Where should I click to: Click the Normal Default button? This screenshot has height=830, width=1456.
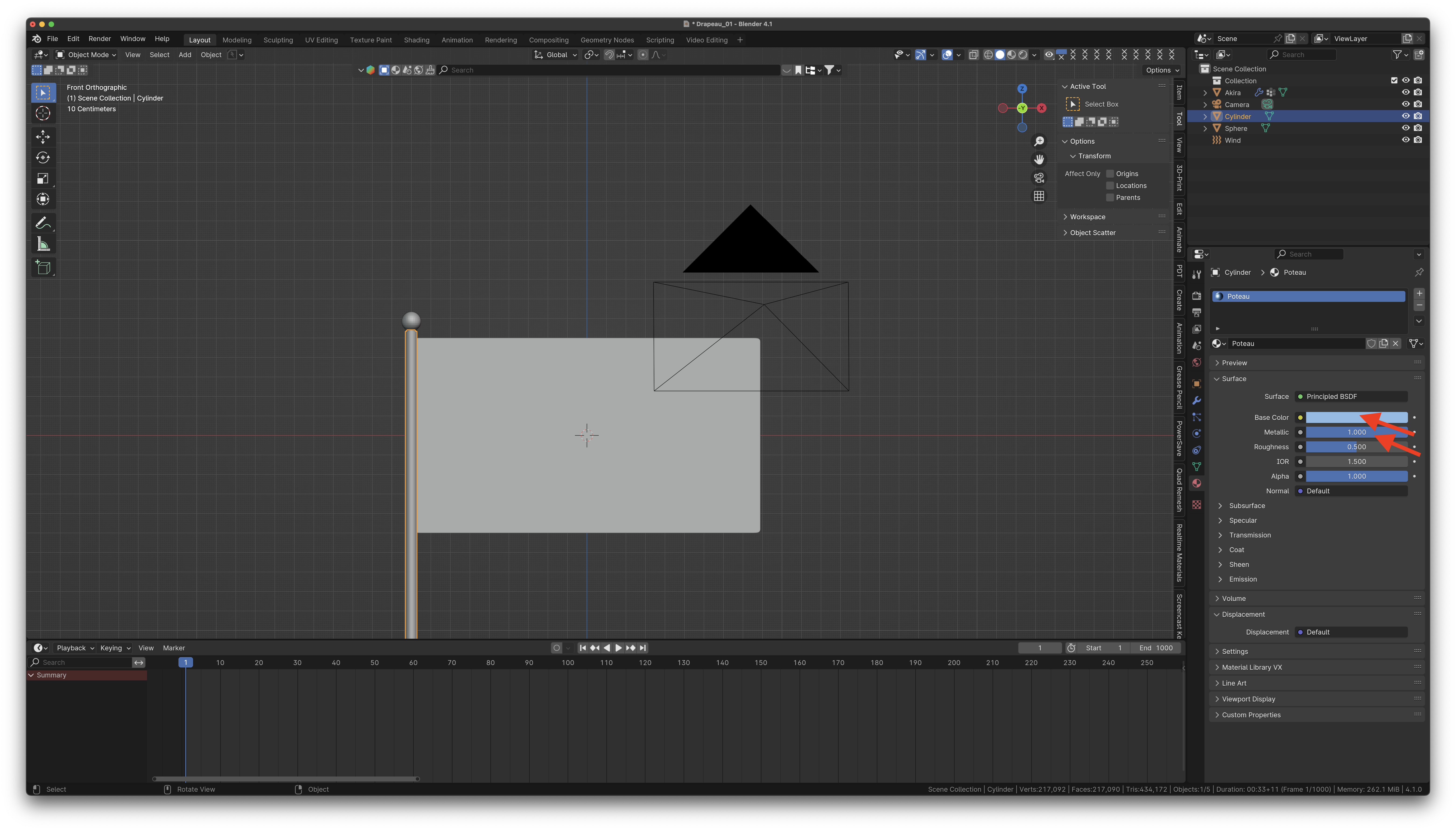1351,491
